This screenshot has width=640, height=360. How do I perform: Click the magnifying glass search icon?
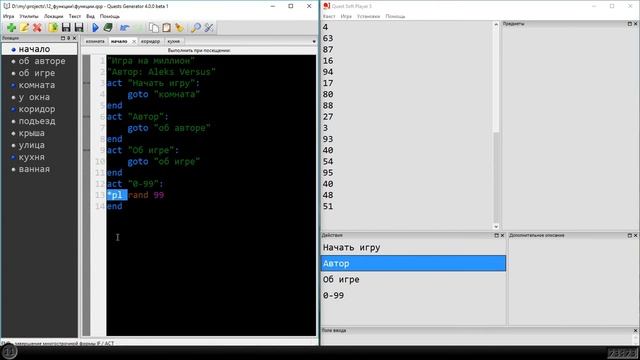[196, 27]
